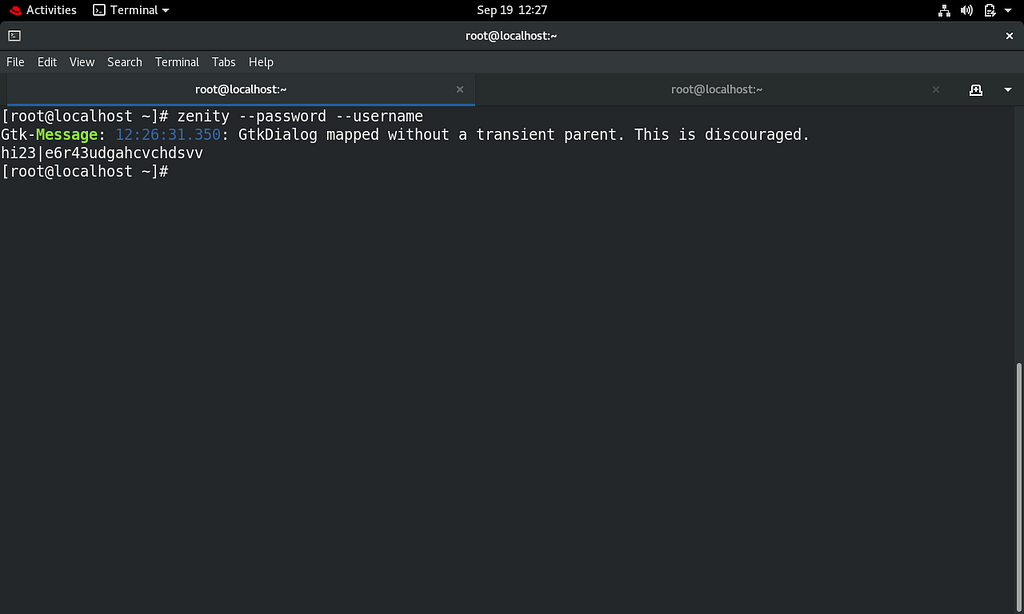Close the first root@localhost tab
Viewport: 1024px width, 614px height.
click(460, 89)
